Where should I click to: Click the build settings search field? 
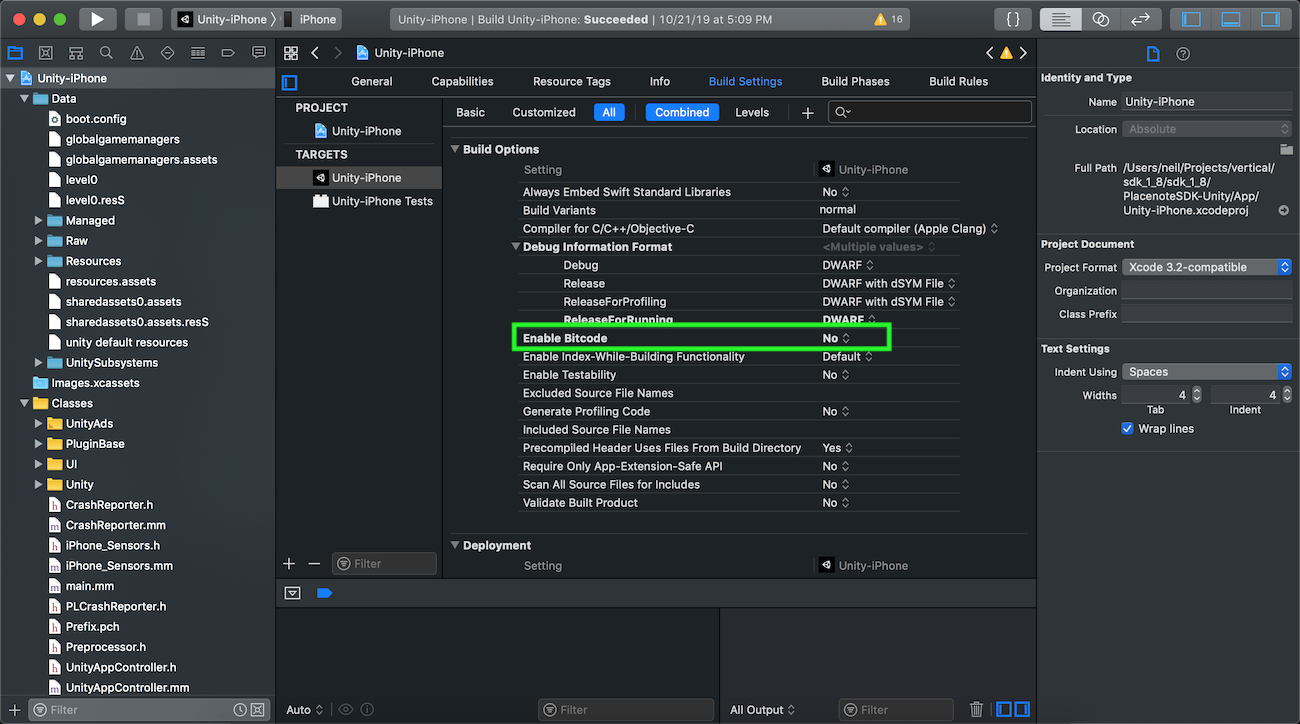(x=930, y=112)
